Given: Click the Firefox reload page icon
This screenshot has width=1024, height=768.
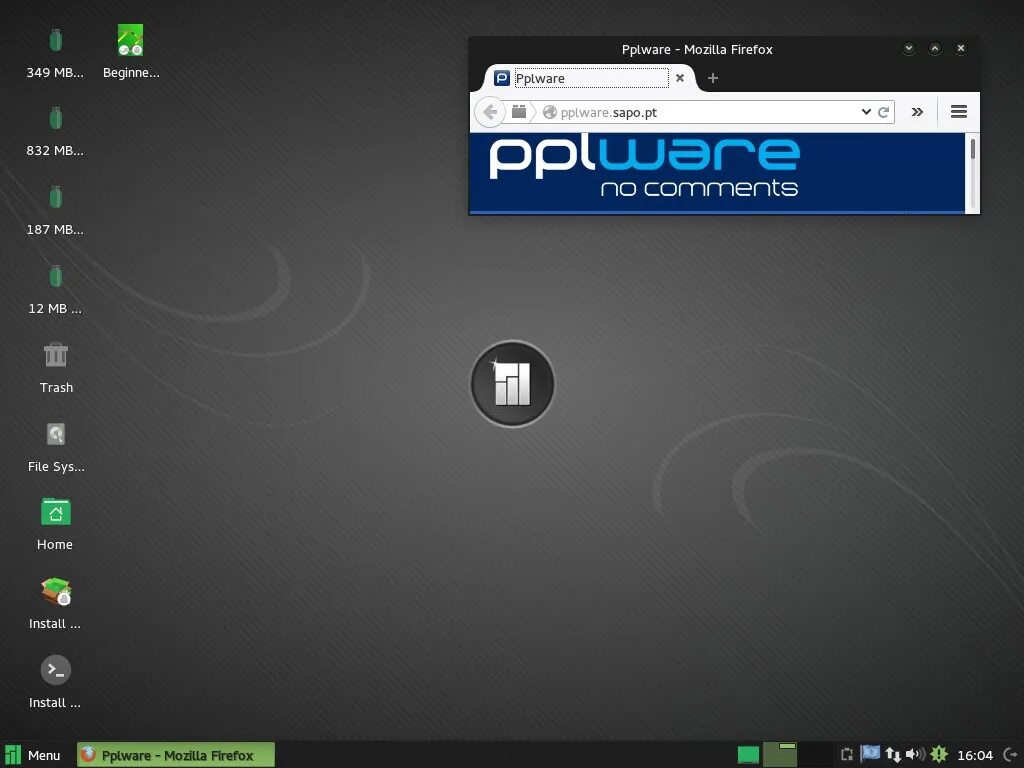Looking at the screenshot, I should coord(884,112).
